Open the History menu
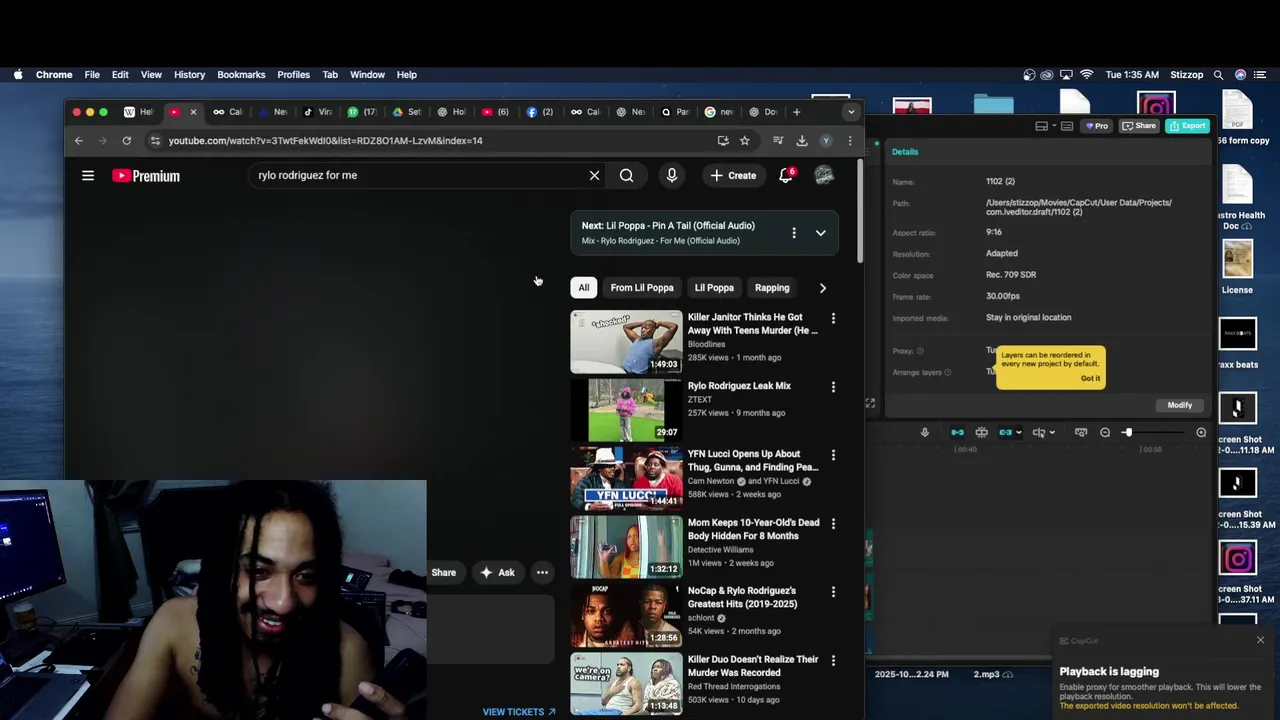The width and height of the screenshot is (1280, 720). pos(189,75)
